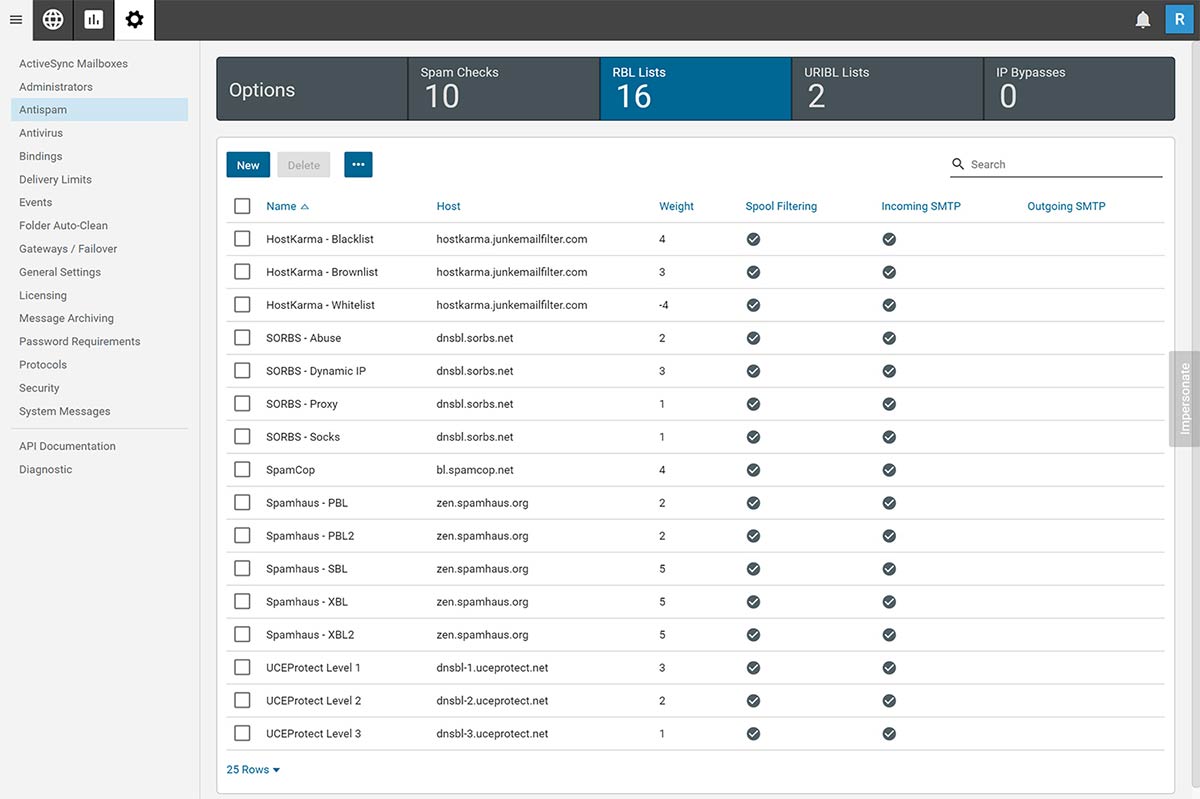The height and width of the screenshot is (799, 1200).
Task: Click Incoming SMTP check for Spamhaus - XBL
Action: 889,602
